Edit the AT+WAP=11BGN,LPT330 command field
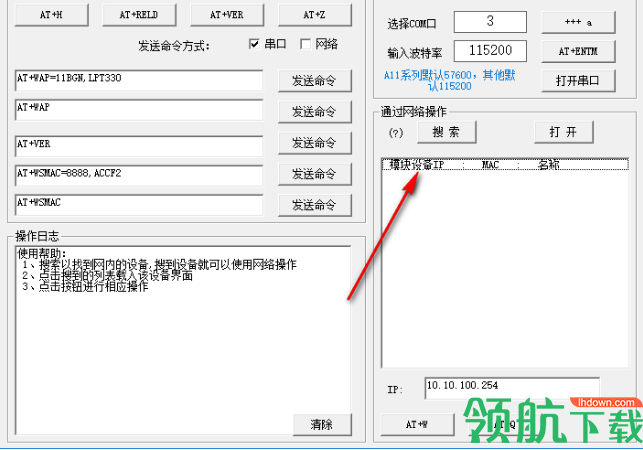This screenshot has width=643, height=450. [139, 80]
